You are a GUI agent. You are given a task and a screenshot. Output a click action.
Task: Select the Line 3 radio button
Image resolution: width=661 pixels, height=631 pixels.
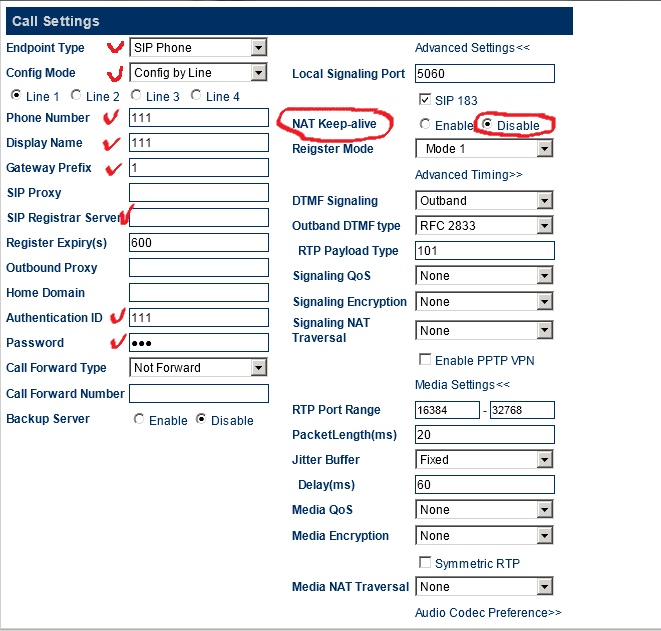[136, 95]
